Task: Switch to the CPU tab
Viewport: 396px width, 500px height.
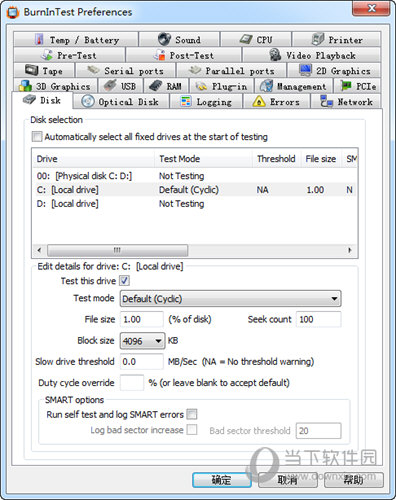Action: (x=256, y=39)
